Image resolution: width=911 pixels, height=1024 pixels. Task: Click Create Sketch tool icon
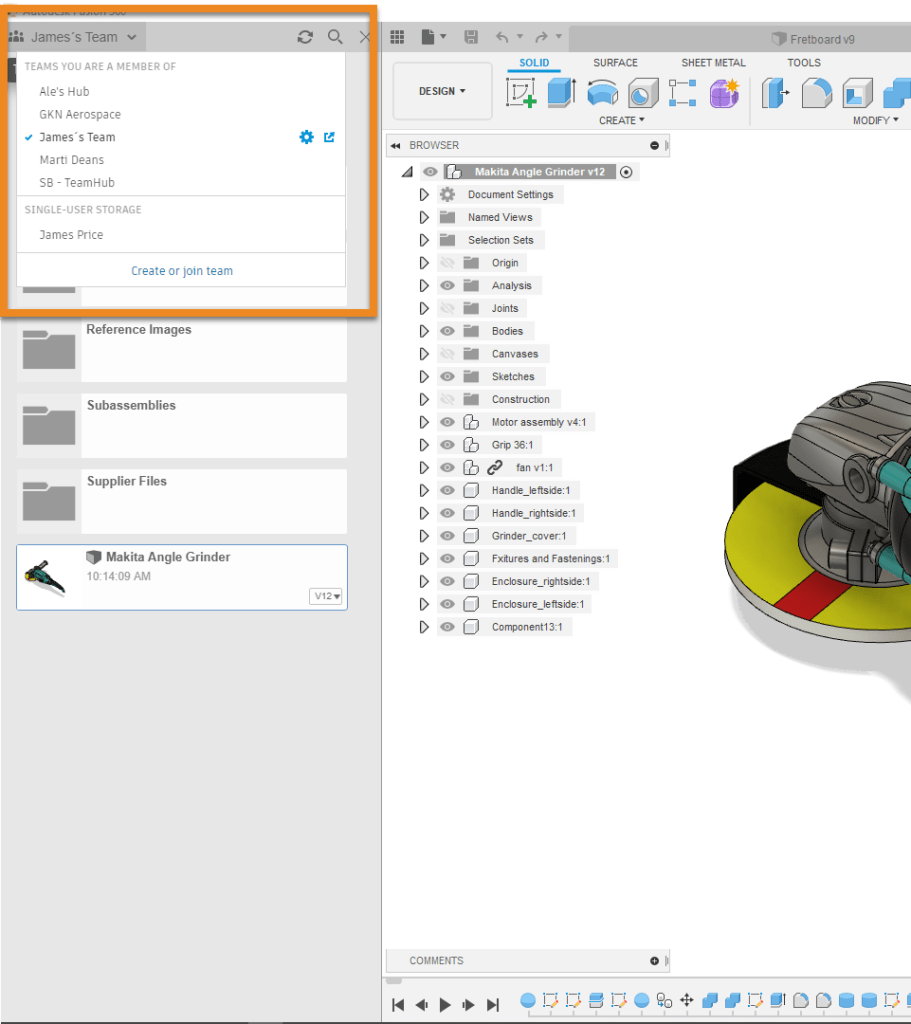pyautogui.click(x=521, y=93)
